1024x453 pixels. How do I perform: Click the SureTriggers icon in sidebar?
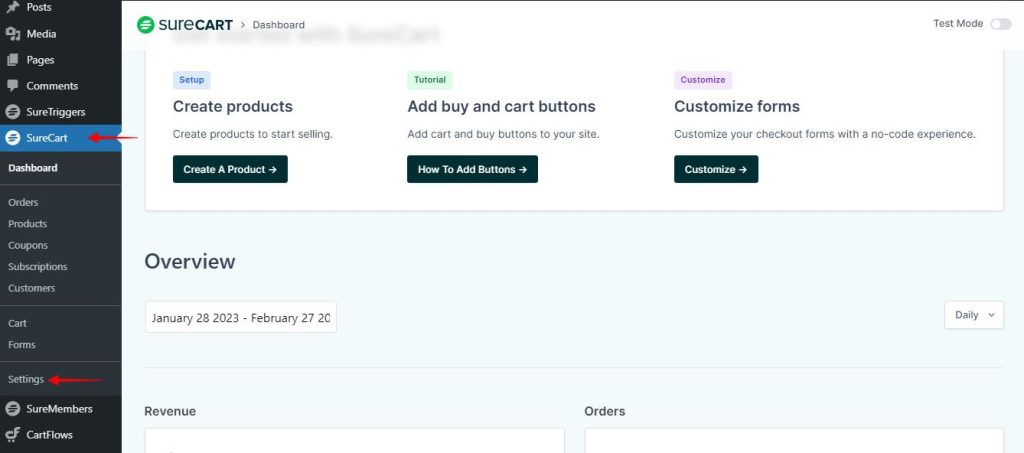tap(13, 113)
